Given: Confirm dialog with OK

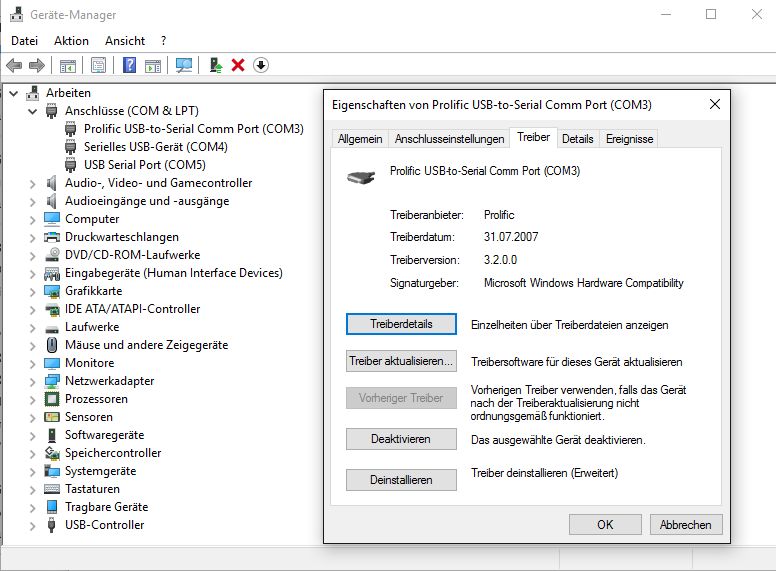Looking at the screenshot, I should (605, 524).
